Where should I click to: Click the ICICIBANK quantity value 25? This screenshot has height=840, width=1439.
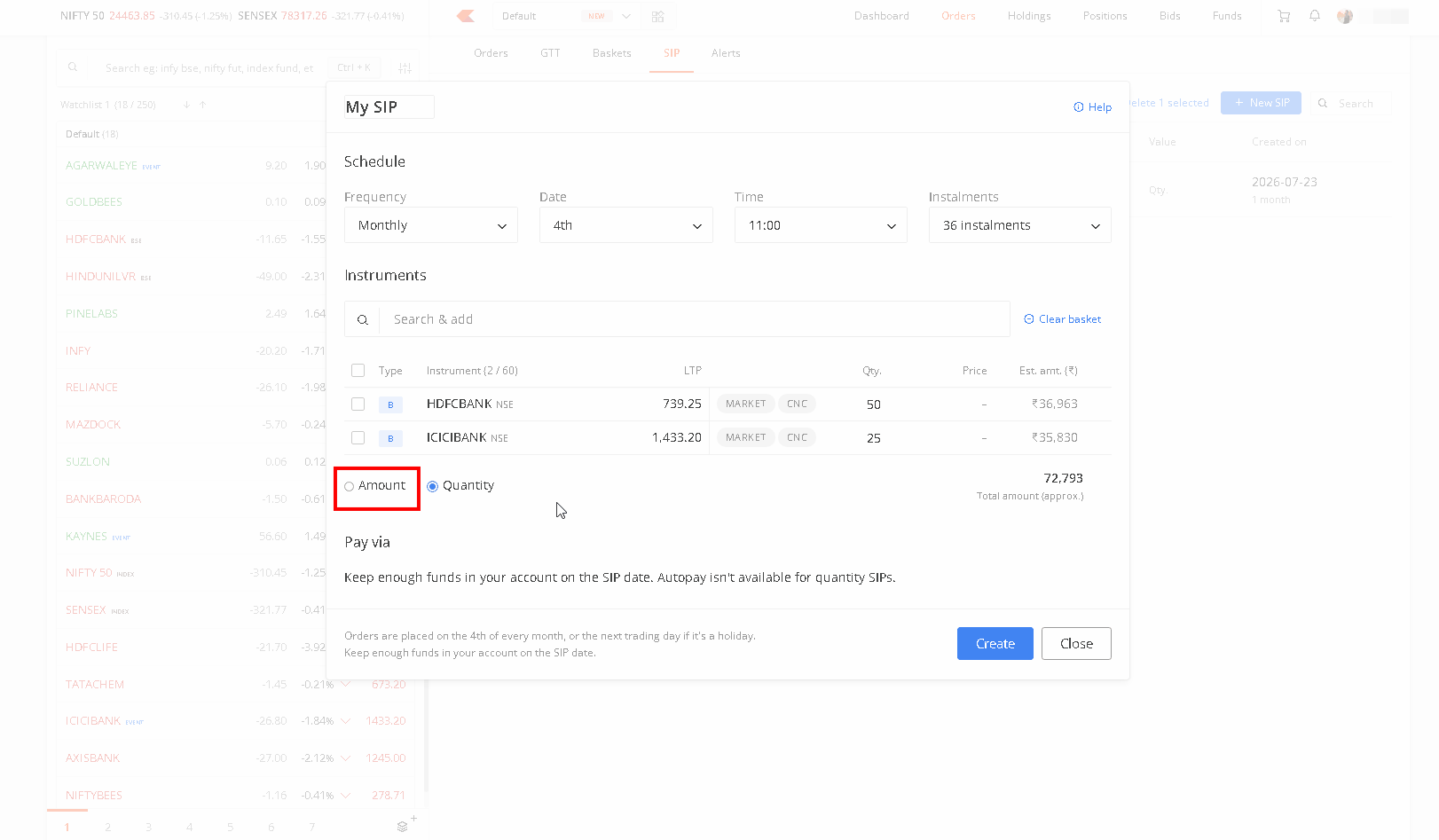coord(874,438)
